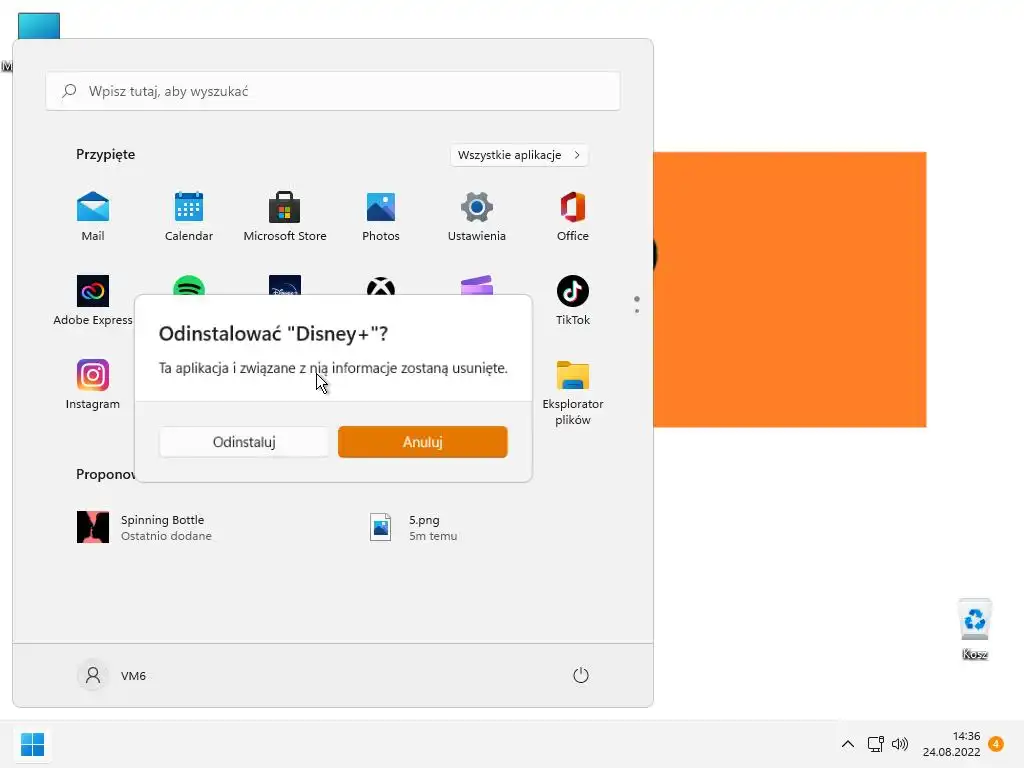Click the network tray icon

click(875, 744)
